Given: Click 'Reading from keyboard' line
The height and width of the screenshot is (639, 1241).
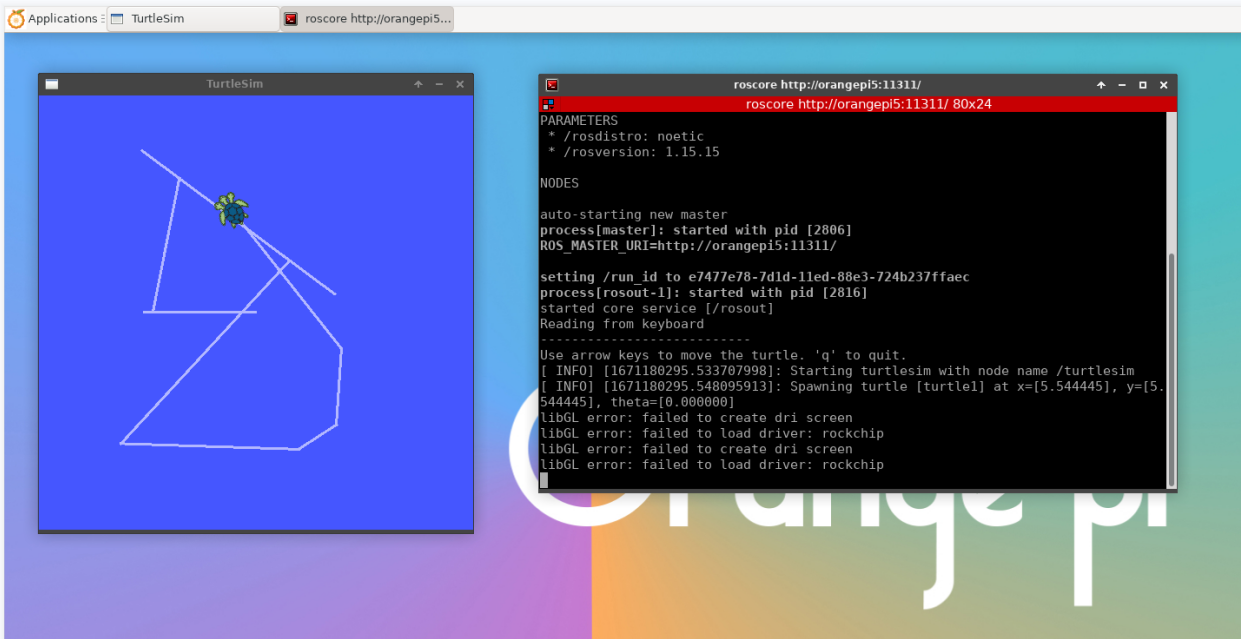Looking at the screenshot, I should coord(622,323).
